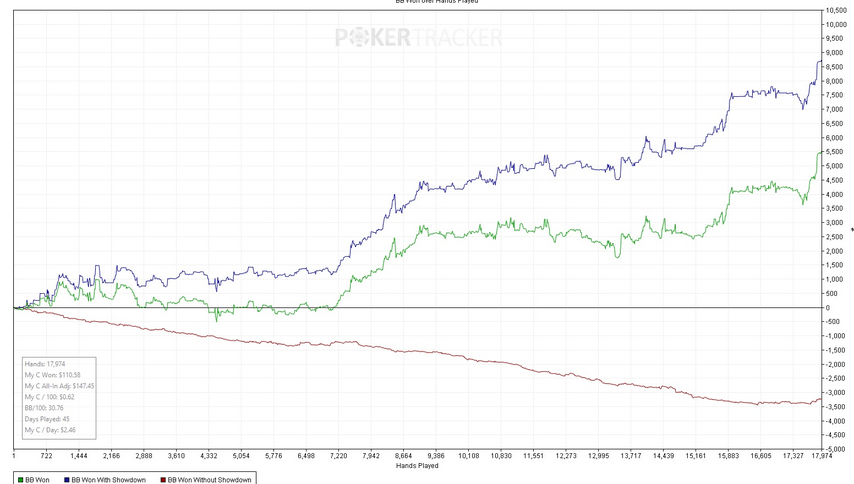
Task: Click the x-axis tick label "11,551"
Action: pos(534,456)
